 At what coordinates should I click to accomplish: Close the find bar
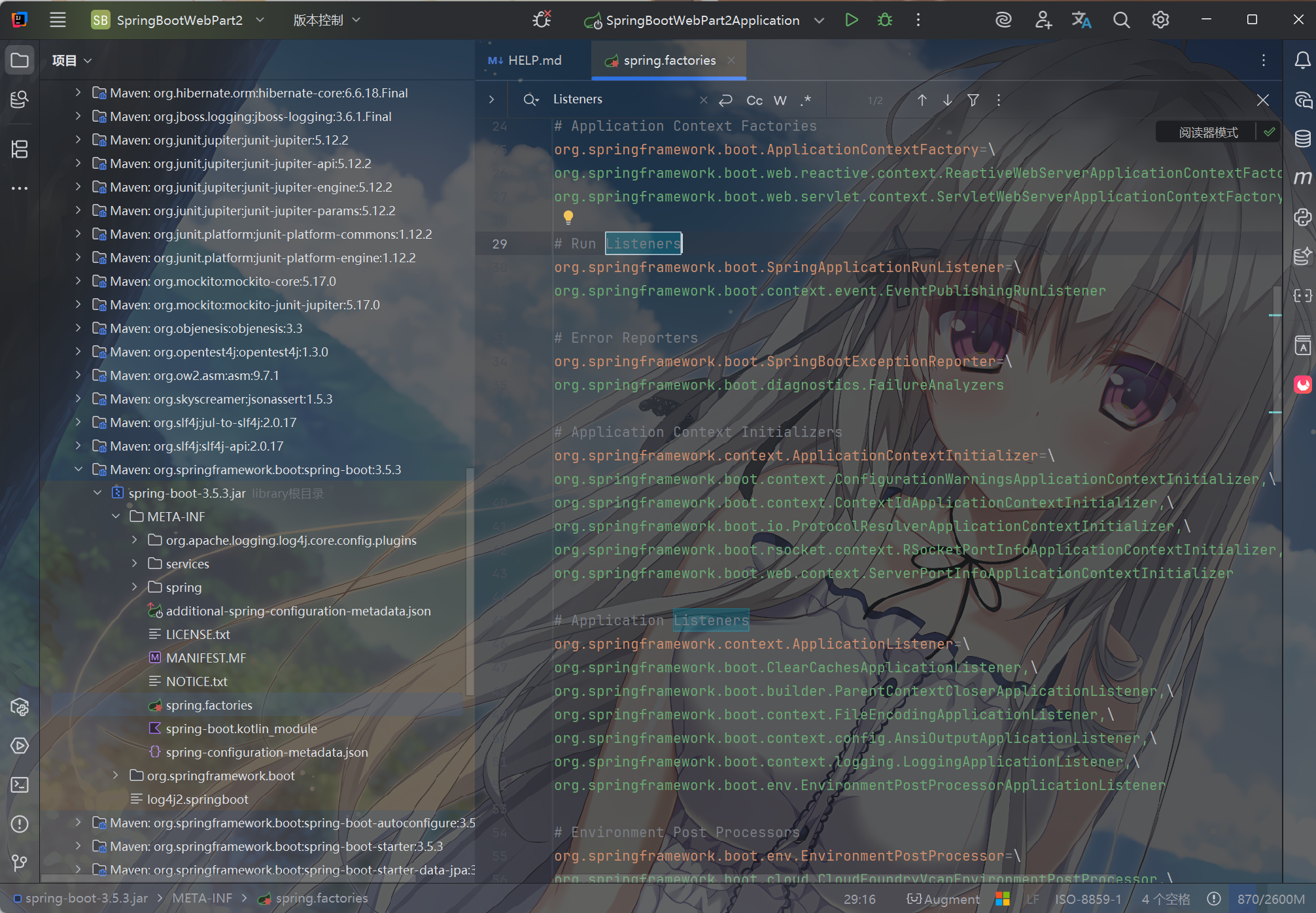coord(1262,99)
